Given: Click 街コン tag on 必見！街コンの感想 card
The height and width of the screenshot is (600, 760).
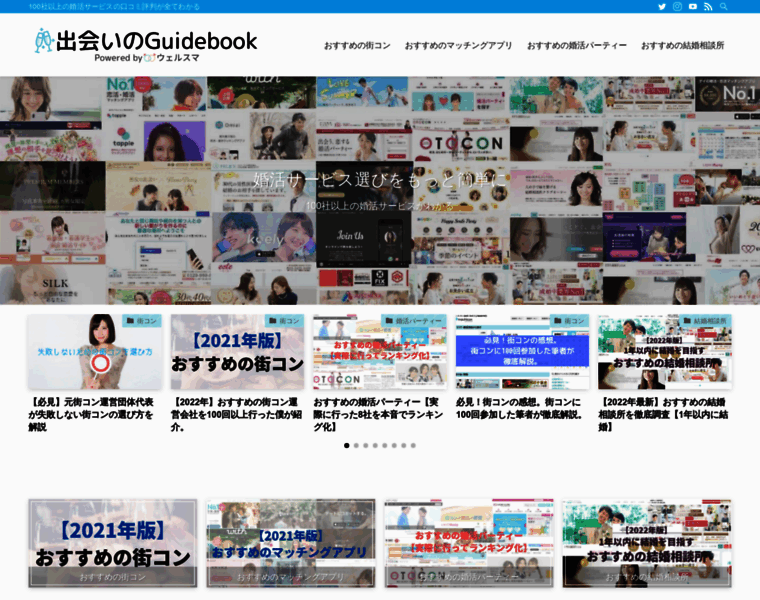Looking at the screenshot, I should [x=569, y=321].
